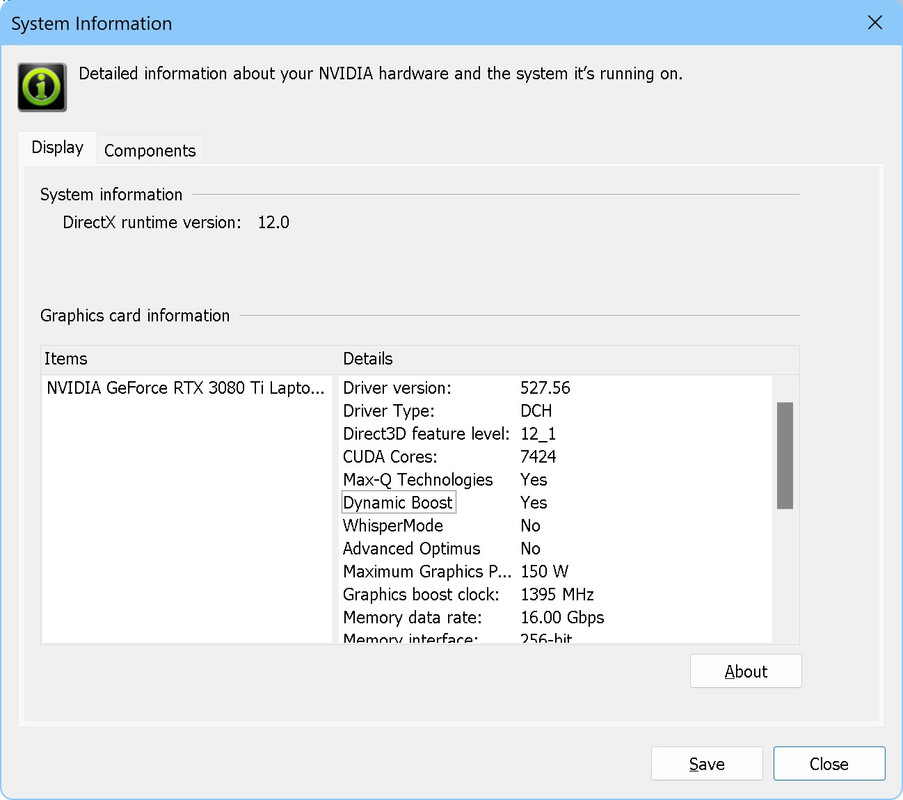Image resolution: width=903 pixels, height=800 pixels.
Task: Select the Memory data rate label
Action: [x=412, y=617]
